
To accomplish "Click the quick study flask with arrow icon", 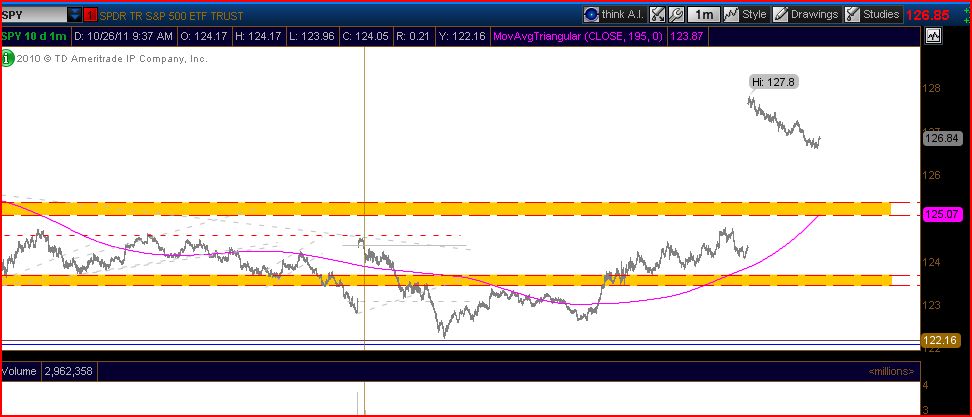I will [657, 14].
